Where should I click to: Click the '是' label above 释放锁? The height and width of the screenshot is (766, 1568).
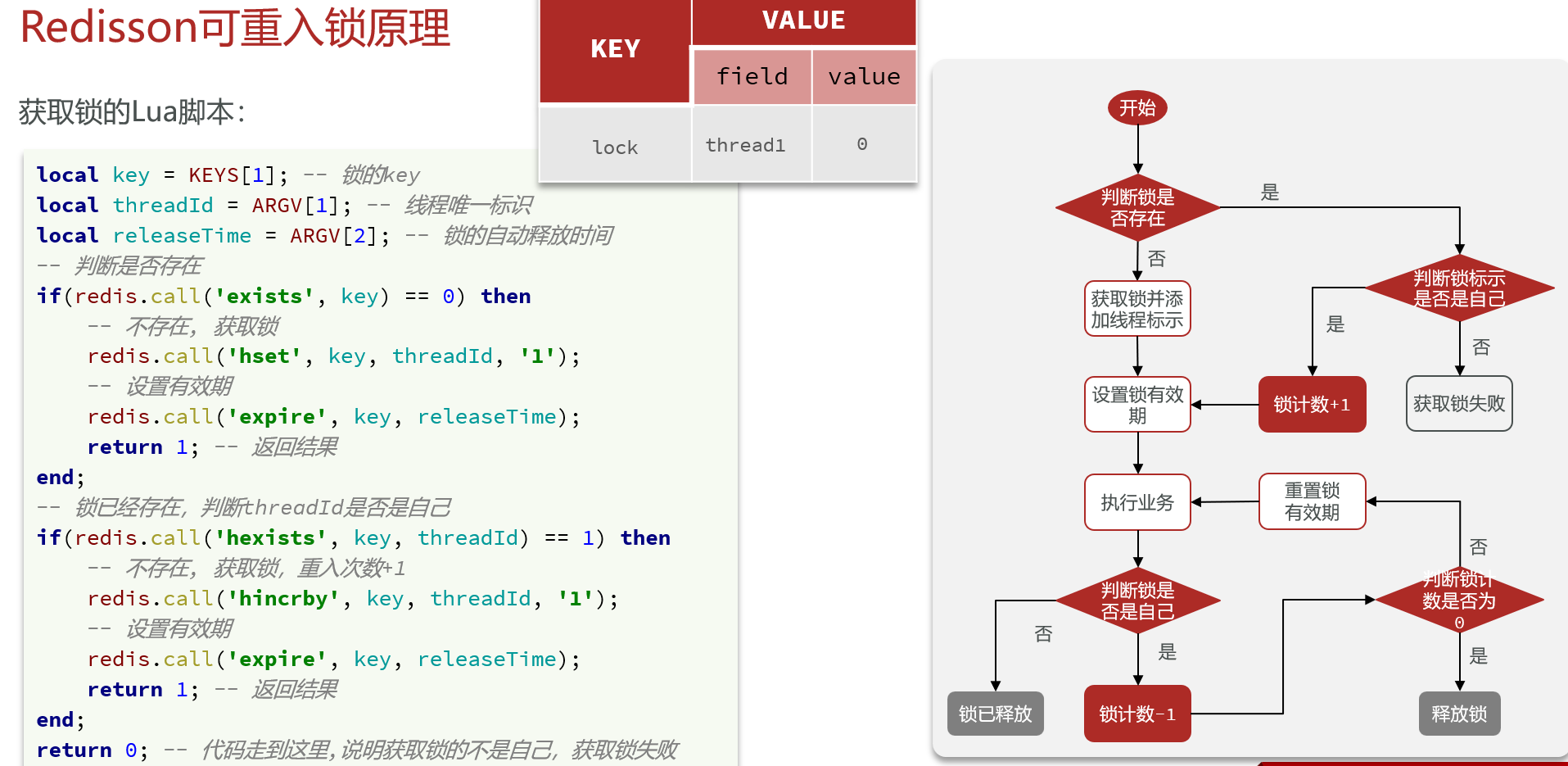[x=1478, y=656]
